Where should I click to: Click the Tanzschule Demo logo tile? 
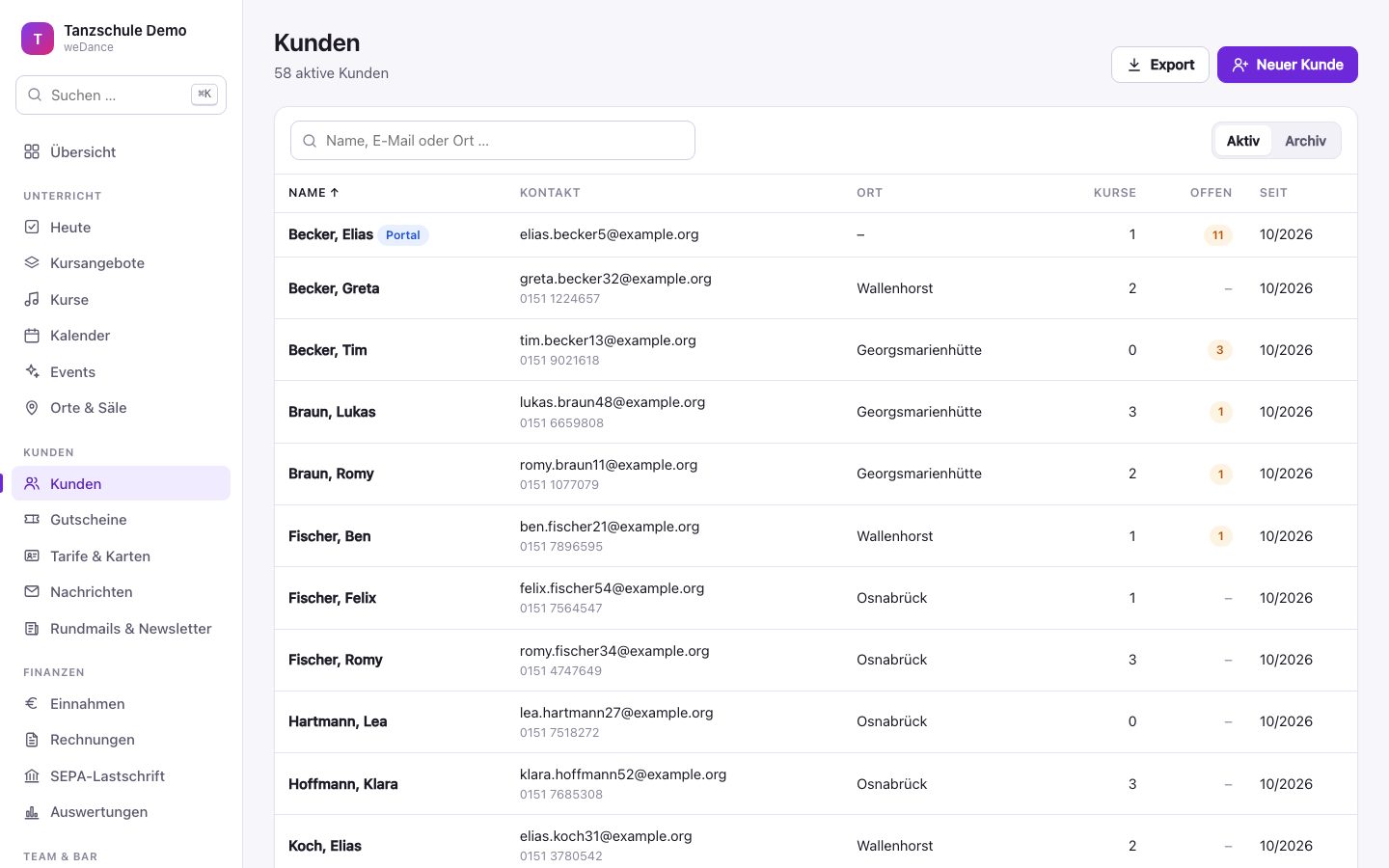coord(38,39)
